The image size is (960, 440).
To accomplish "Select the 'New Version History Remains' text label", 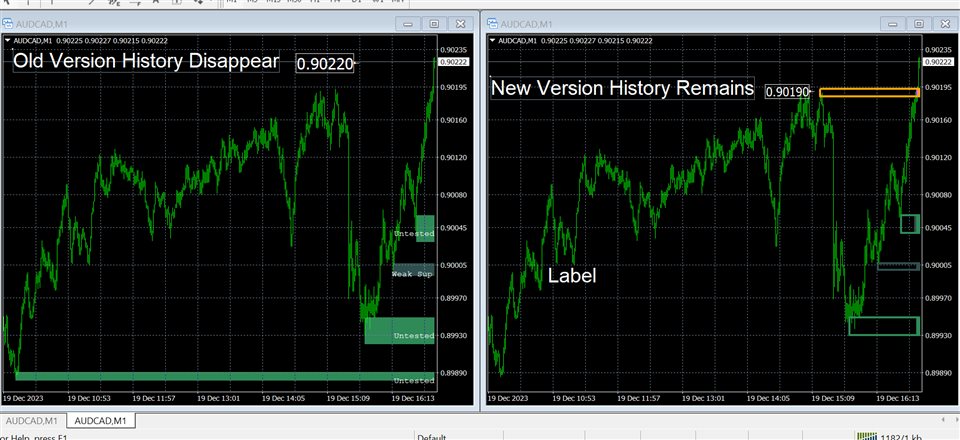I will tap(623, 88).
